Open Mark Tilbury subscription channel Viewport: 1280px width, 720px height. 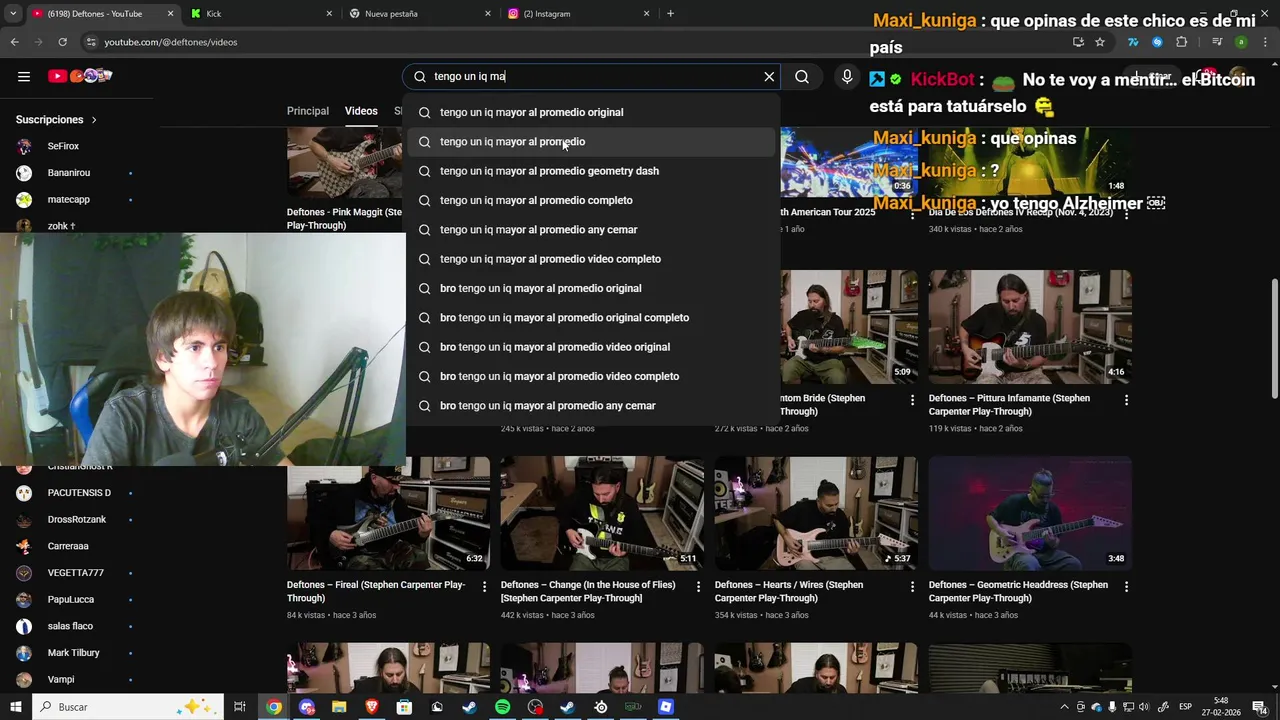[75, 653]
